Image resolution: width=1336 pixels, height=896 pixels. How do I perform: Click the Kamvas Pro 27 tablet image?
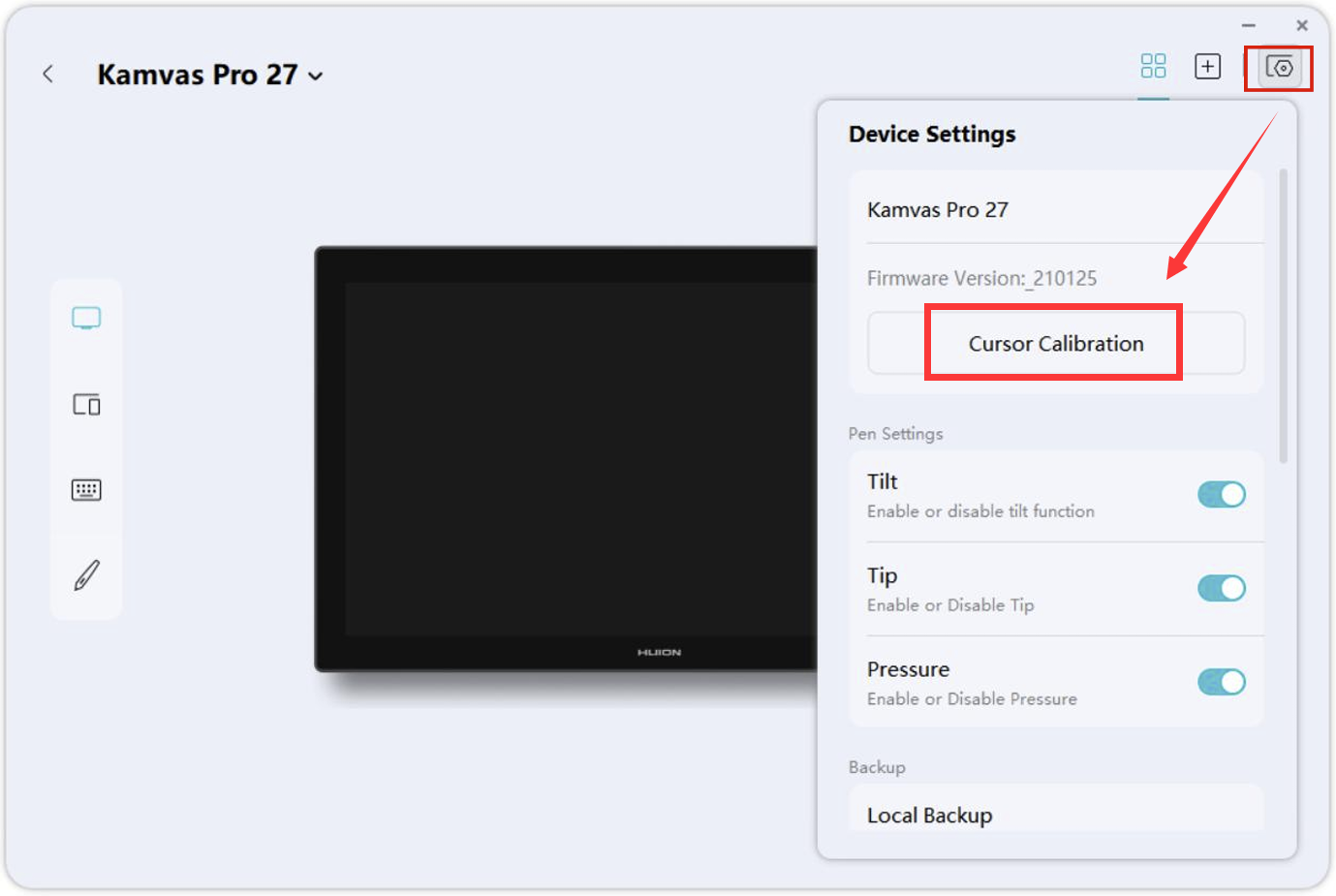click(x=567, y=459)
